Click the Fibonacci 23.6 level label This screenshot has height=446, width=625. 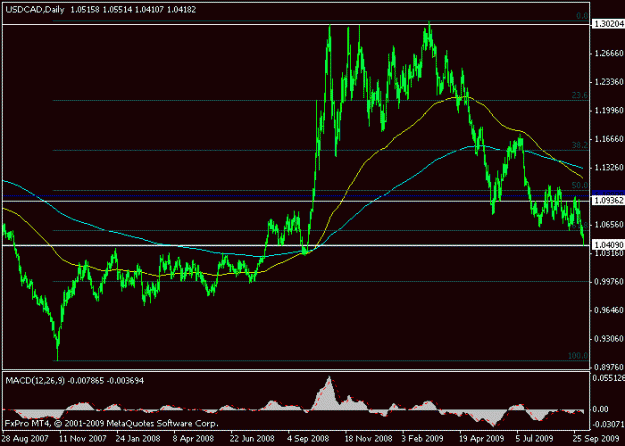coord(580,95)
